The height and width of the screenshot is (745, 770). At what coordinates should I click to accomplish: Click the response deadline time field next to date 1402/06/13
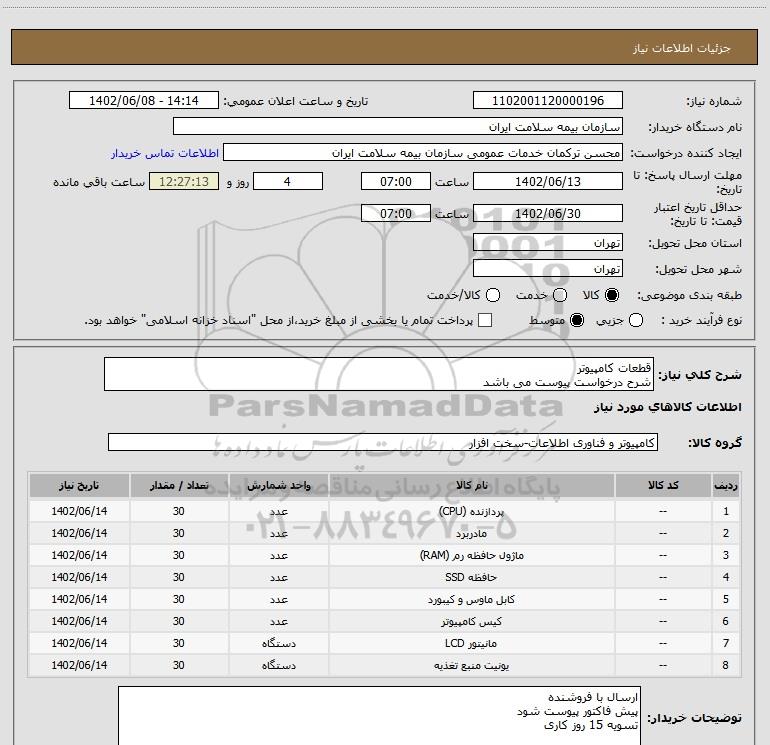[x=396, y=181]
